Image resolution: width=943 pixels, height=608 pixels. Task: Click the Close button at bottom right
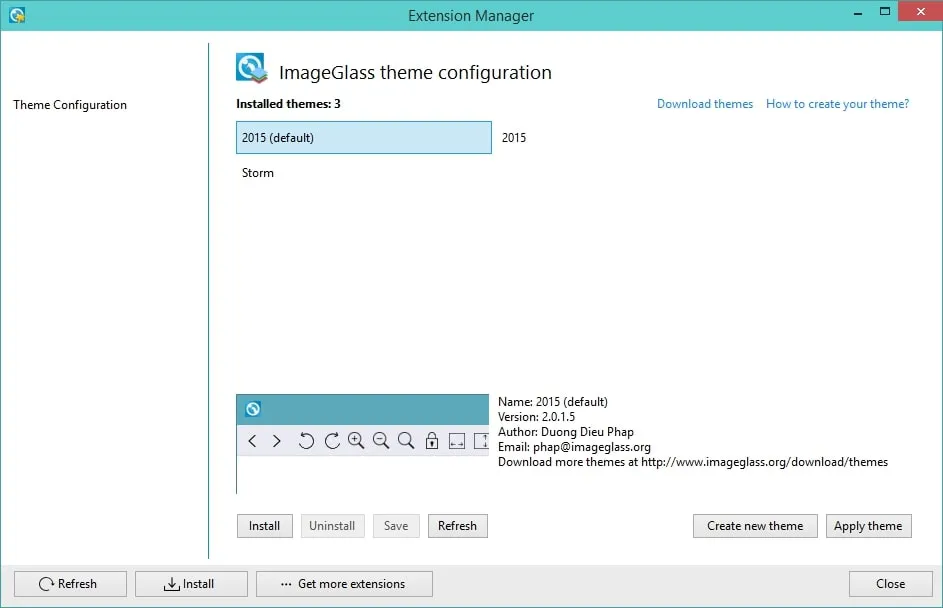[x=891, y=584]
